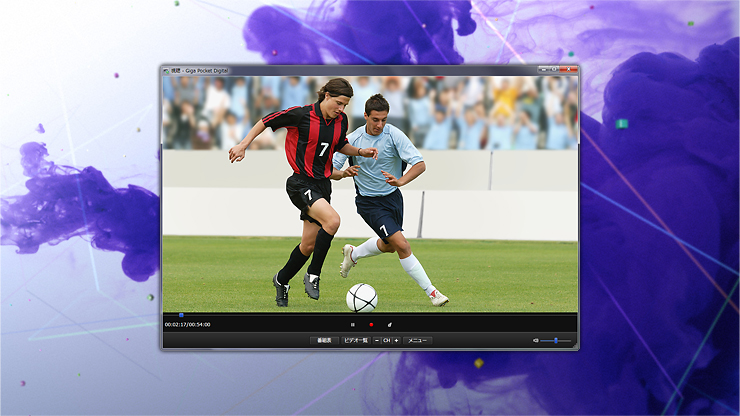Maximize the Giga Pocket Digital window
This screenshot has height=416, width=740.
coord(555,70)
